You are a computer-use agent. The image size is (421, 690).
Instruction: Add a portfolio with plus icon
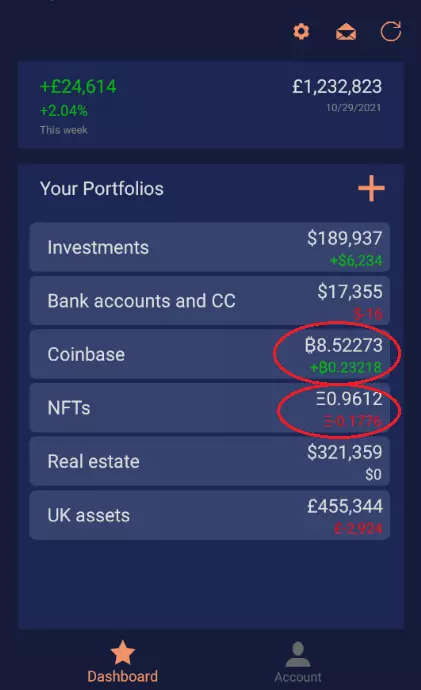(371, 188)
